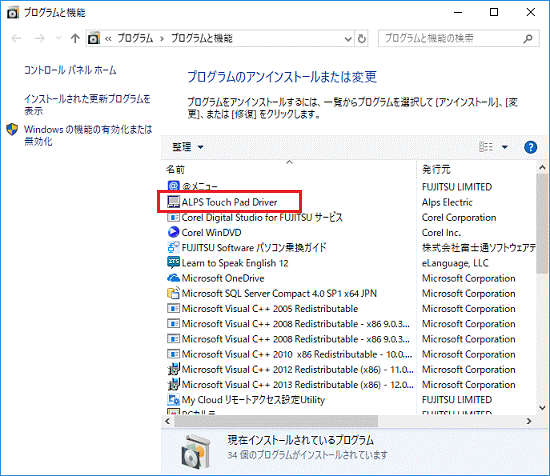550x476 pixels.
Task: Click the view layout icon in toolbar
Action: 486,147
